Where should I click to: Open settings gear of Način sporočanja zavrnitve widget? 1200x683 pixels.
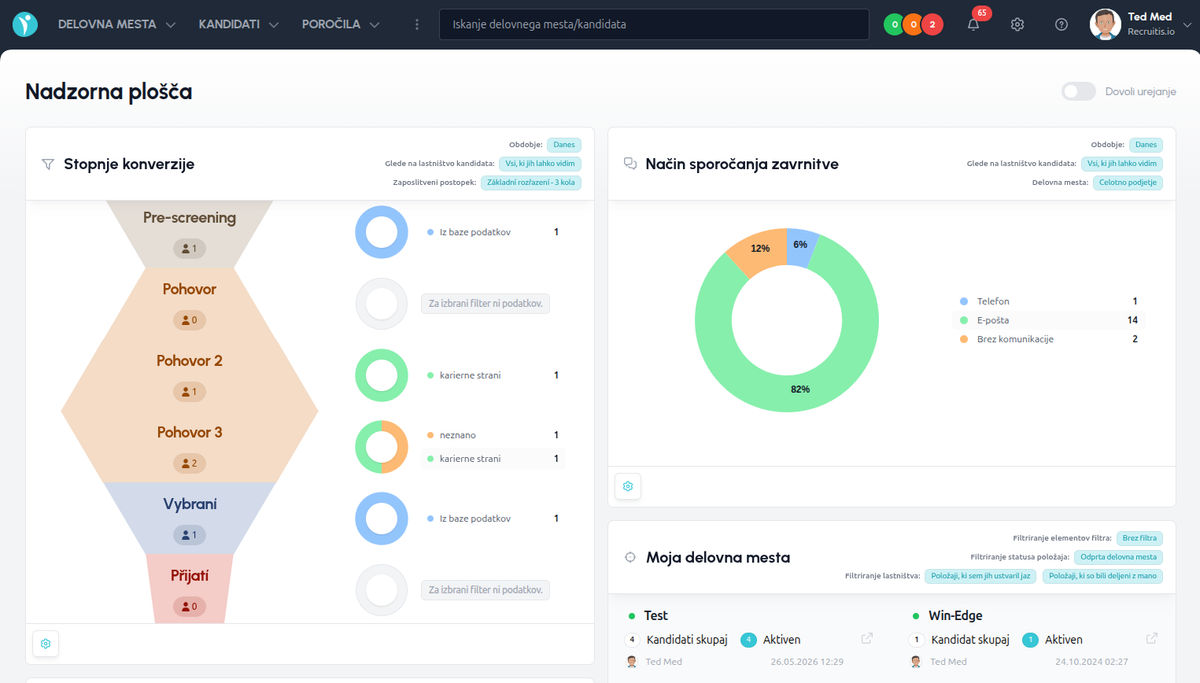click(x=628, y=486)
